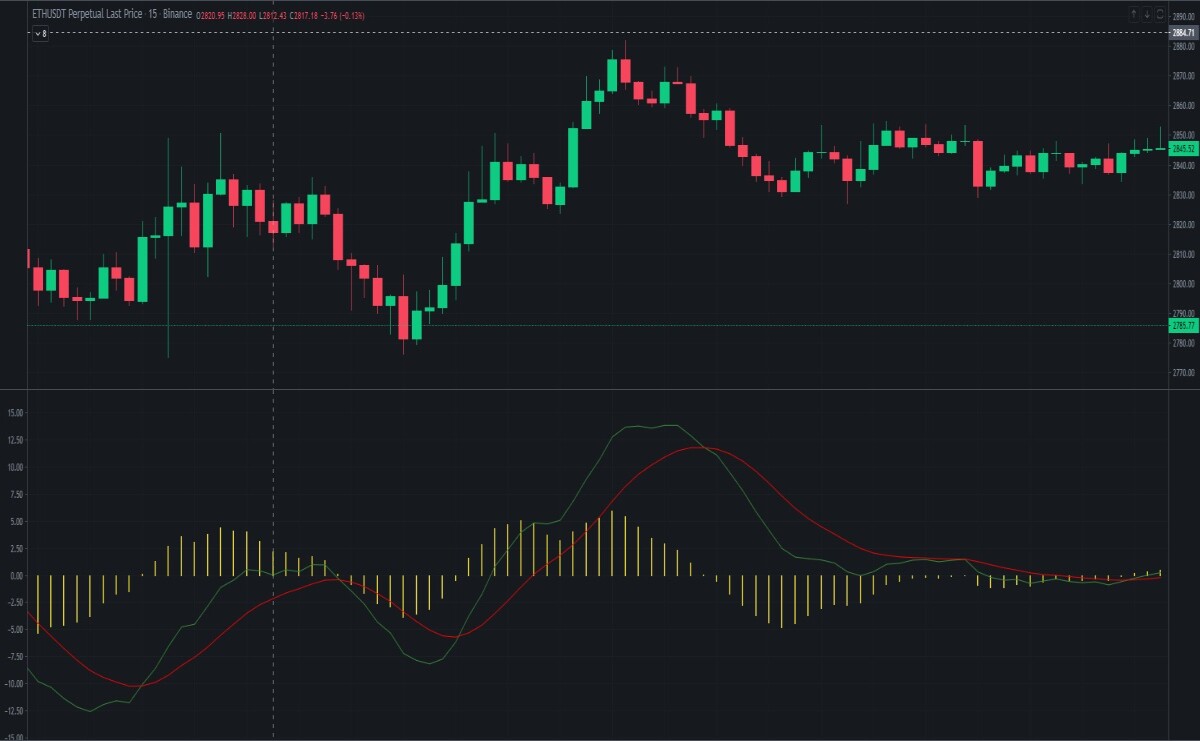Click the 2770.00 price axis label
Viewport: 1200px width, 741px height.
[1183, 373]
